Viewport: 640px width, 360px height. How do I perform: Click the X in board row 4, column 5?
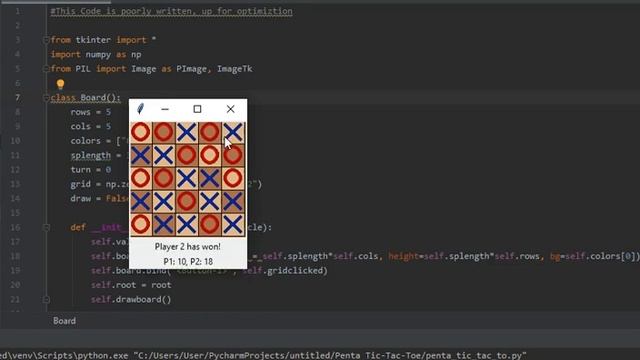tap(233, 201)
